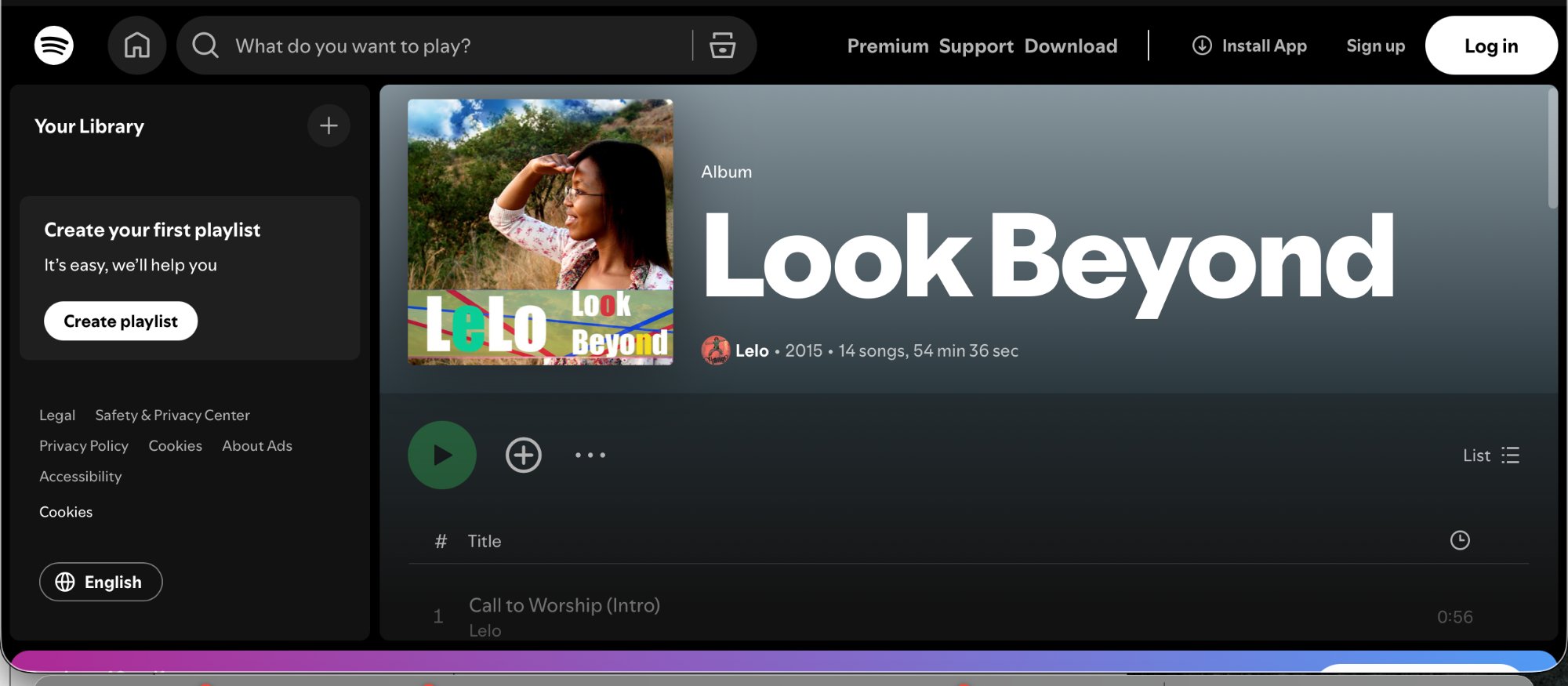Open Lelo link under Call to Worship
The image size is (1568, 686).
tap(485, 630)
